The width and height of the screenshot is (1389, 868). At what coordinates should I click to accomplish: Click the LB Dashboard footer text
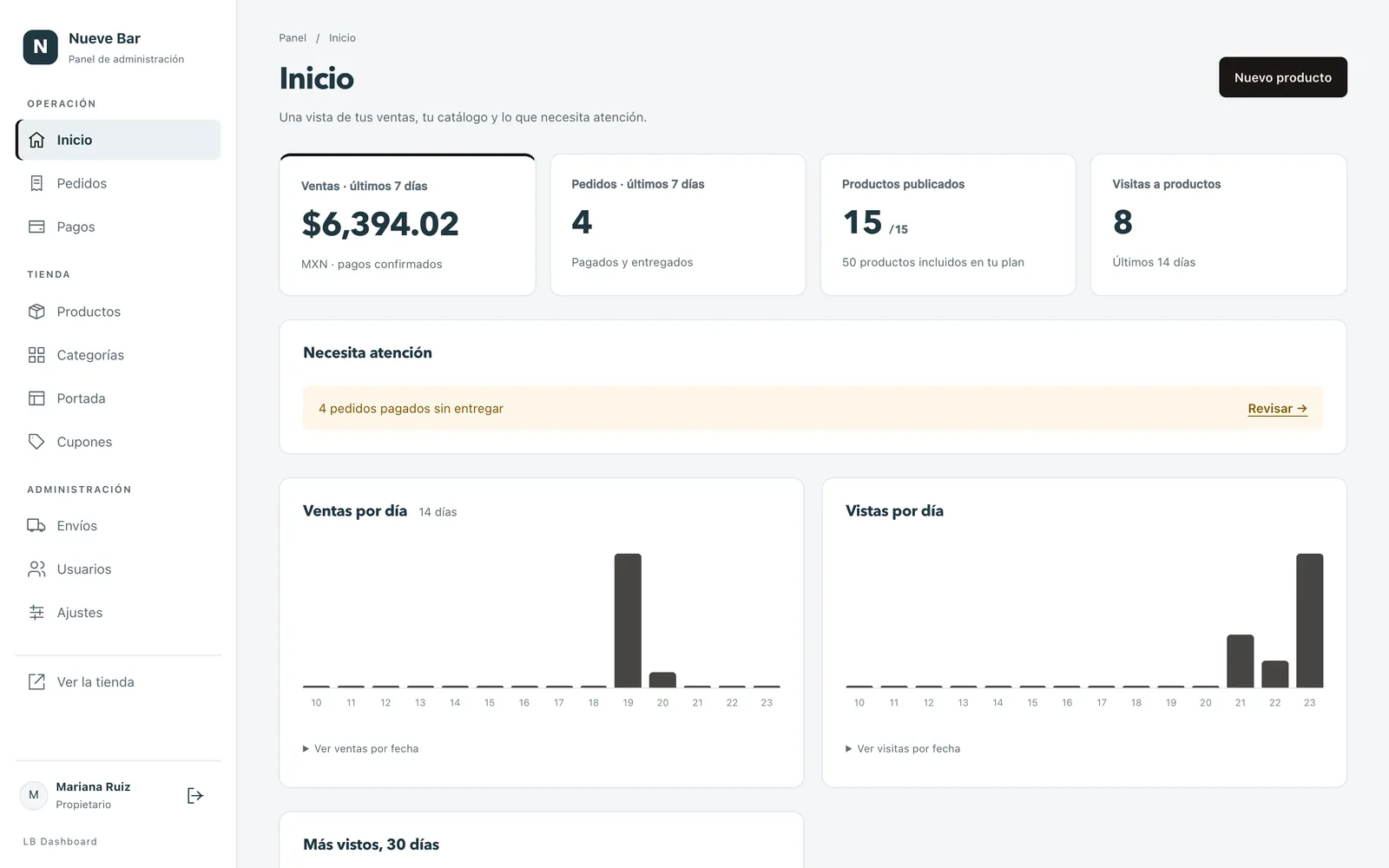60,842
